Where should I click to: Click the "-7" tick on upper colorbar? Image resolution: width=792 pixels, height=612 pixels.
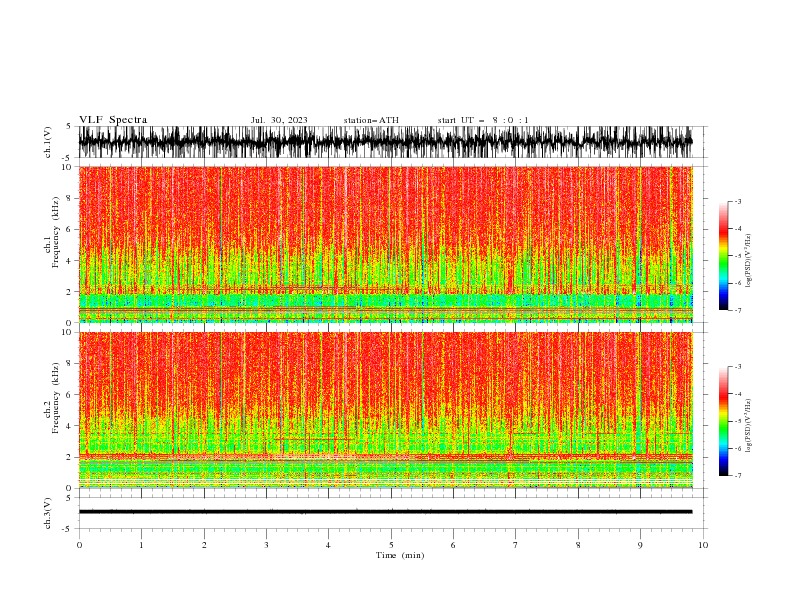coord(737,310)
